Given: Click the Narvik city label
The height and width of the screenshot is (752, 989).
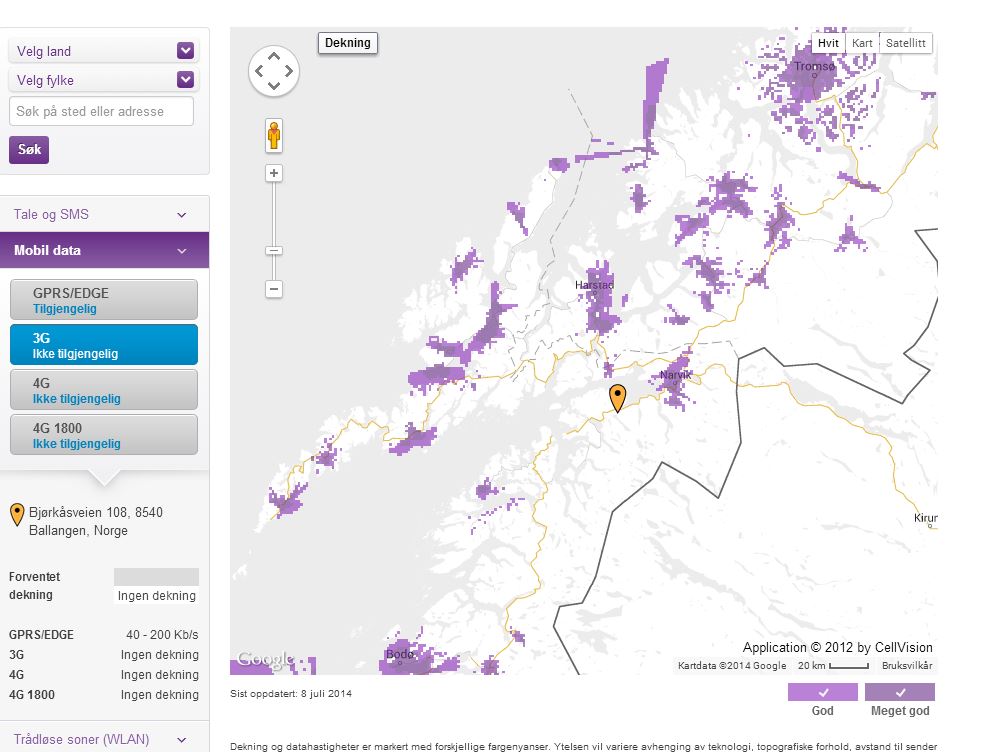Looking at the screenshot, I should coord(676,375).
